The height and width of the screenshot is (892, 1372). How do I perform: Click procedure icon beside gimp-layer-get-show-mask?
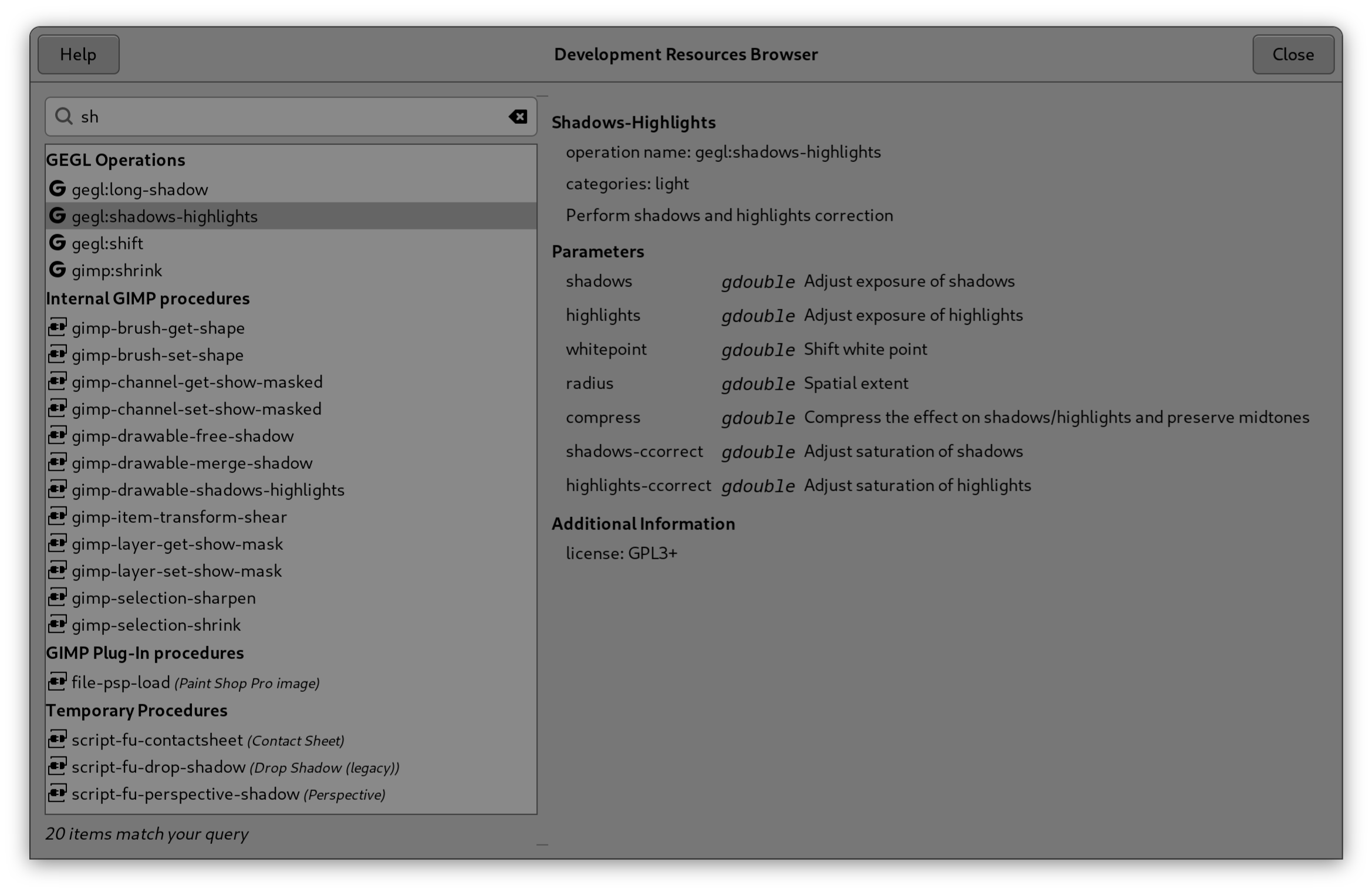pyautogui.click(x=57, y=543)
